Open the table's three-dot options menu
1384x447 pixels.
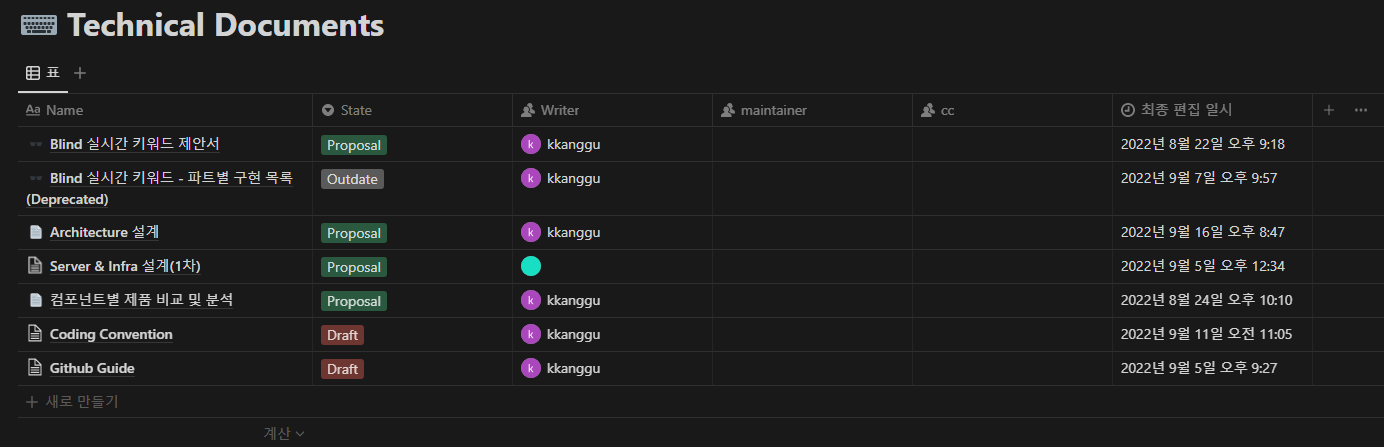click(1361, 110)
